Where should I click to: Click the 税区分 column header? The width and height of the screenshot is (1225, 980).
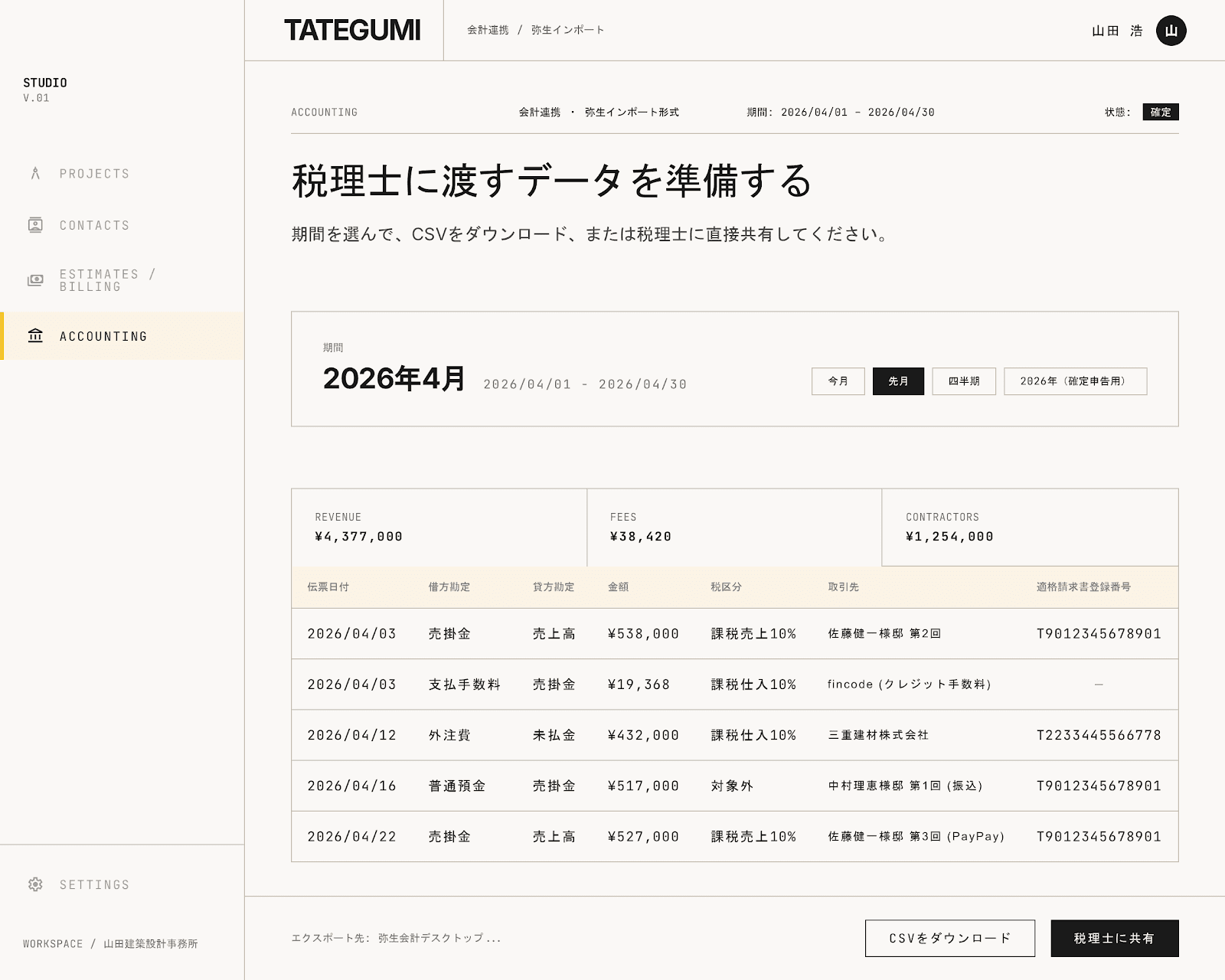[726, 586]
